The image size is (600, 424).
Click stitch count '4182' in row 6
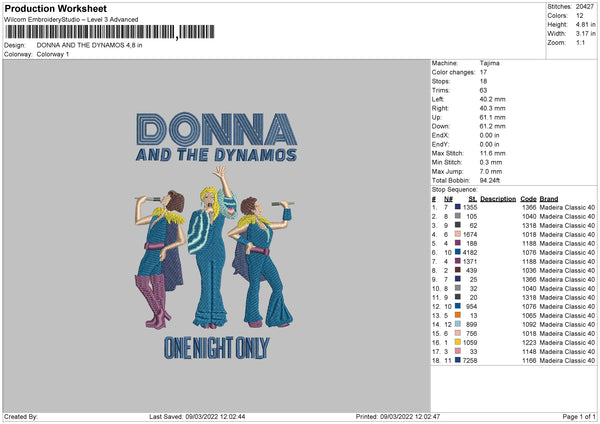click(470, 252)
